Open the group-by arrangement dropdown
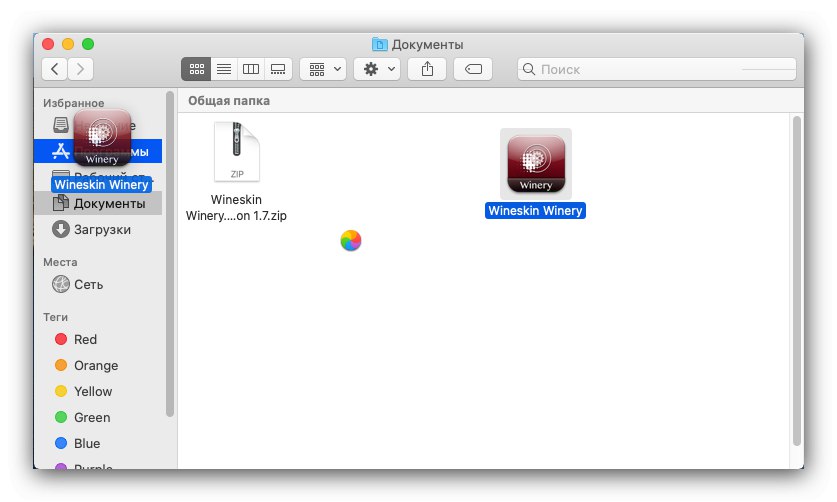Image resolution: width=837 pixels, height=502 pixels. click(x=323, y=69)
